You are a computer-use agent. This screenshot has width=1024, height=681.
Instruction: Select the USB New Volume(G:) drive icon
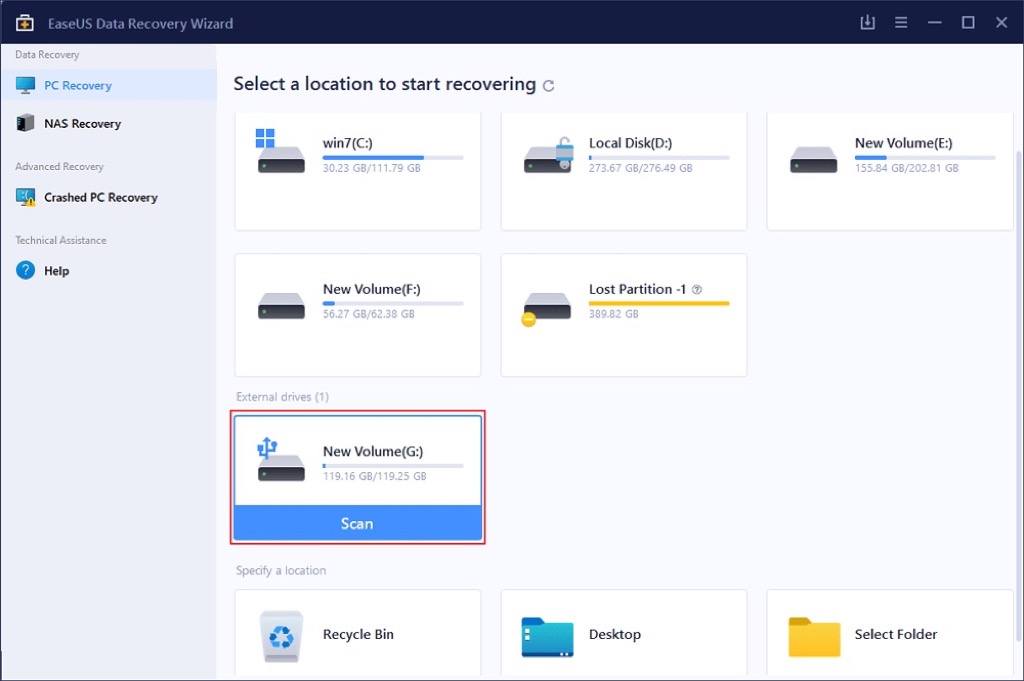pos(280,460)
